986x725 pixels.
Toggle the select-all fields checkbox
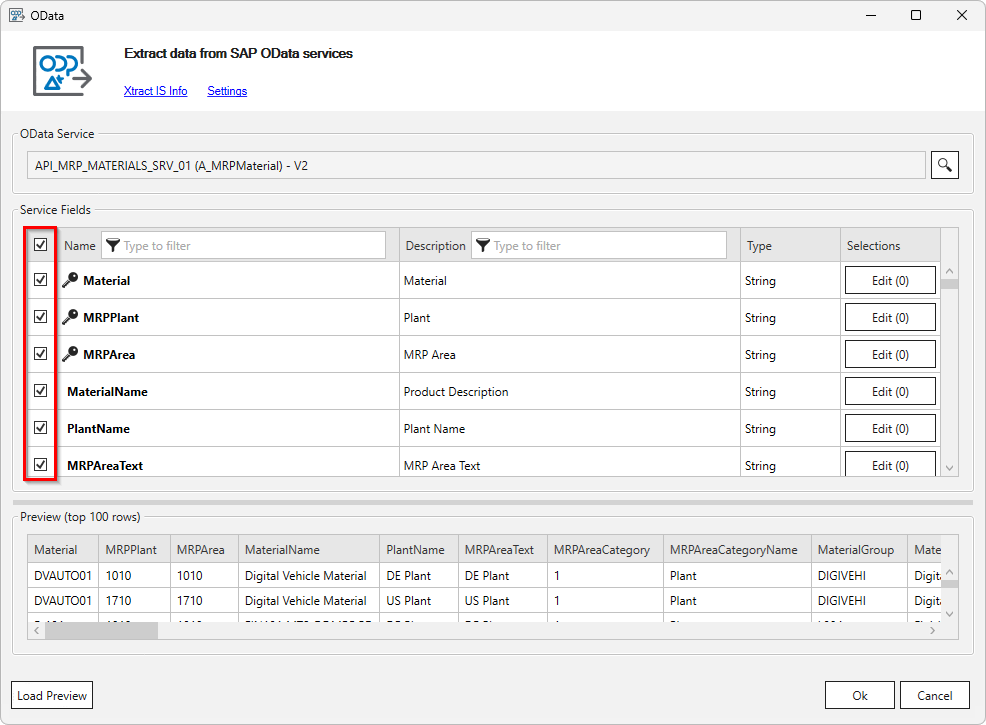click(39, 245)
